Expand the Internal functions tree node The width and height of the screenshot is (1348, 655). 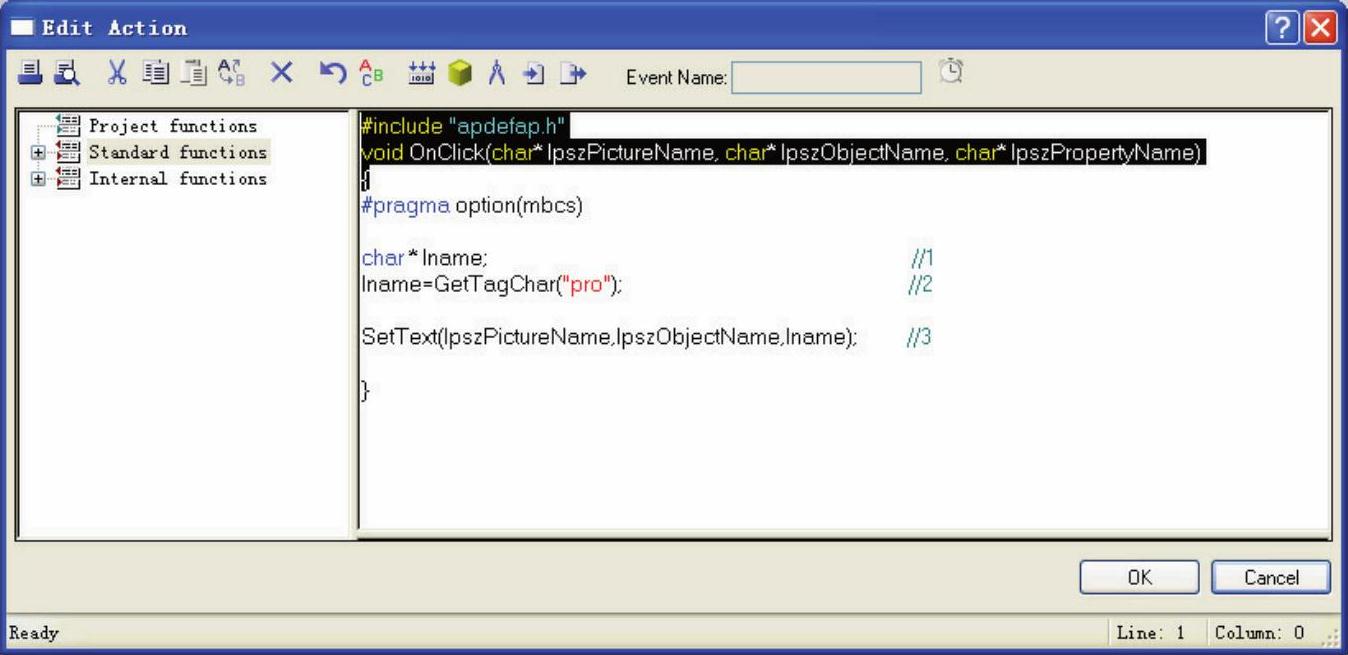[x=38, y=179]
